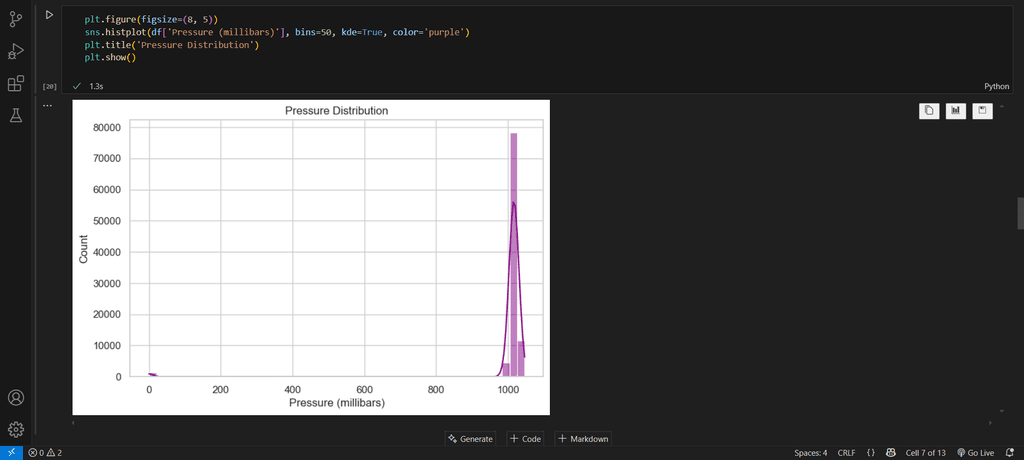This screenshot has width=1024, height=460.
Task: Change the Spaces: 4 indentation setting
Action: coord(810,453)
